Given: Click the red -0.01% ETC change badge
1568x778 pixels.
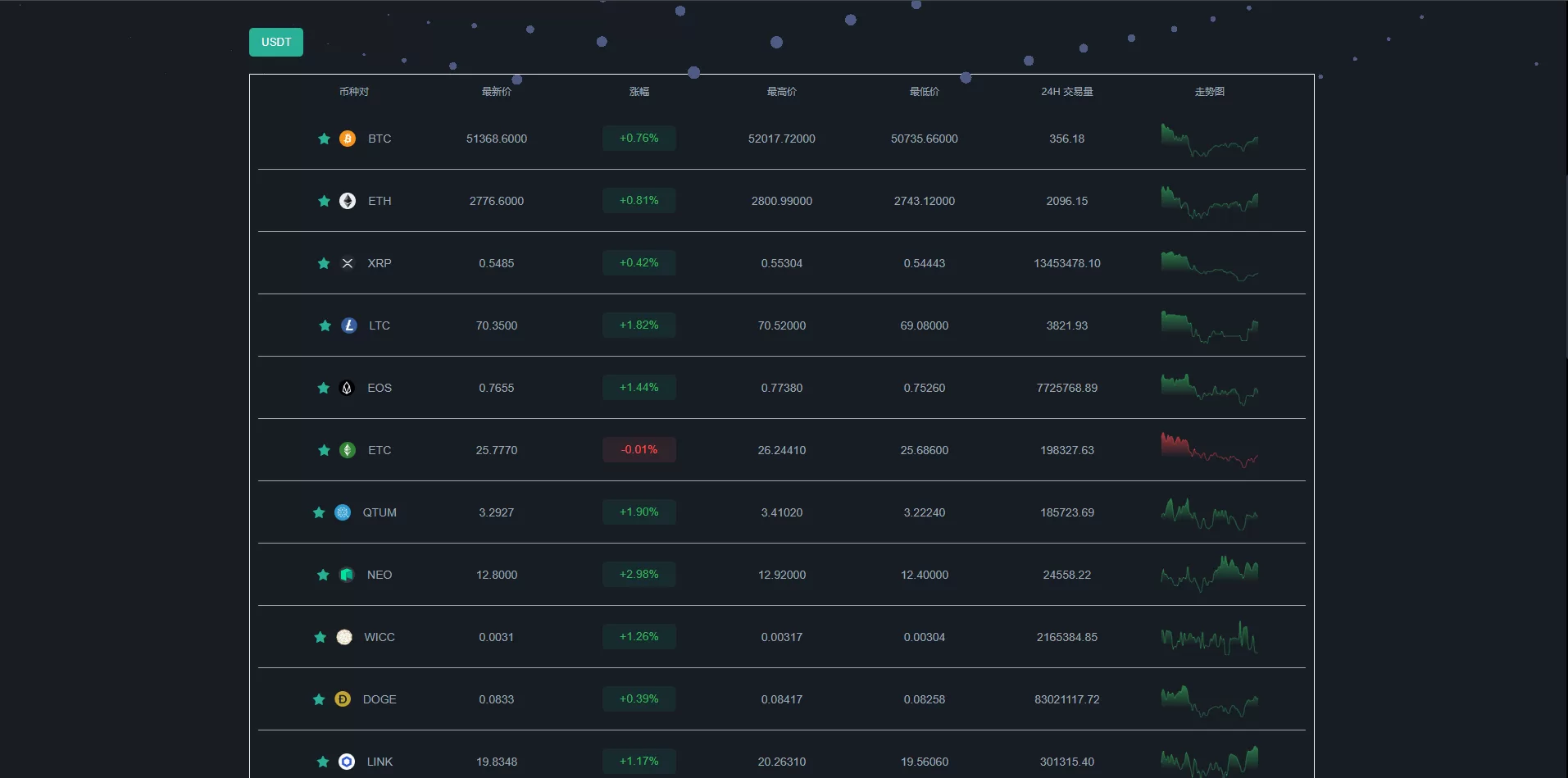Looking at the screenshot, I should [639, 450].
